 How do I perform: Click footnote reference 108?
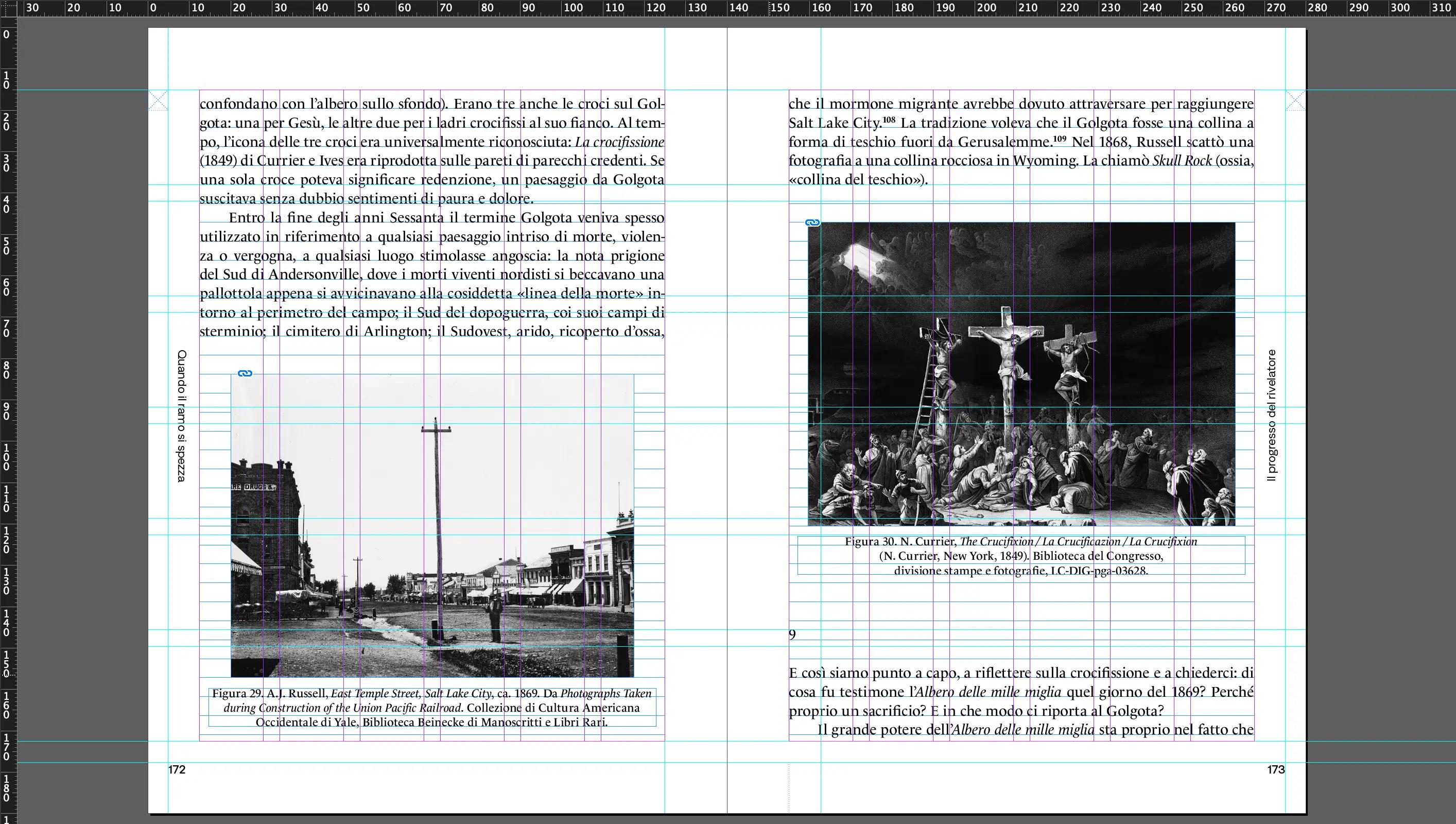click(889, 120)
